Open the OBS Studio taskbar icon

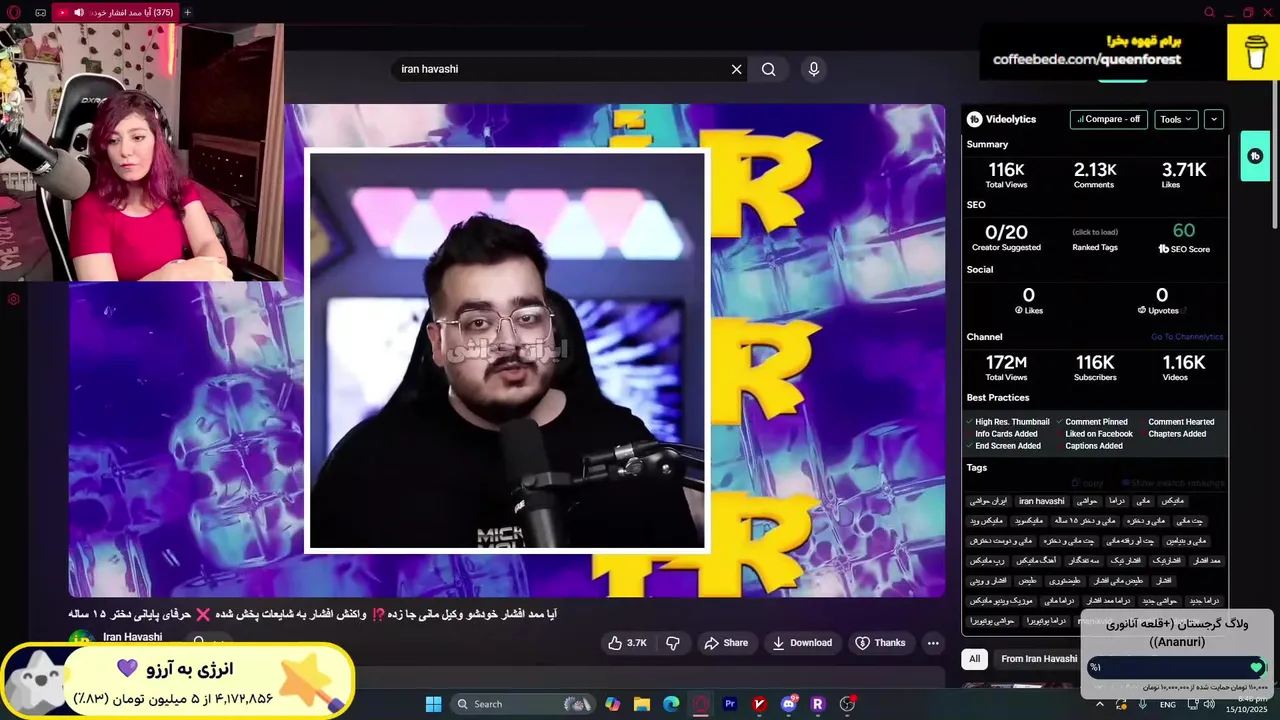pos(848,704)
